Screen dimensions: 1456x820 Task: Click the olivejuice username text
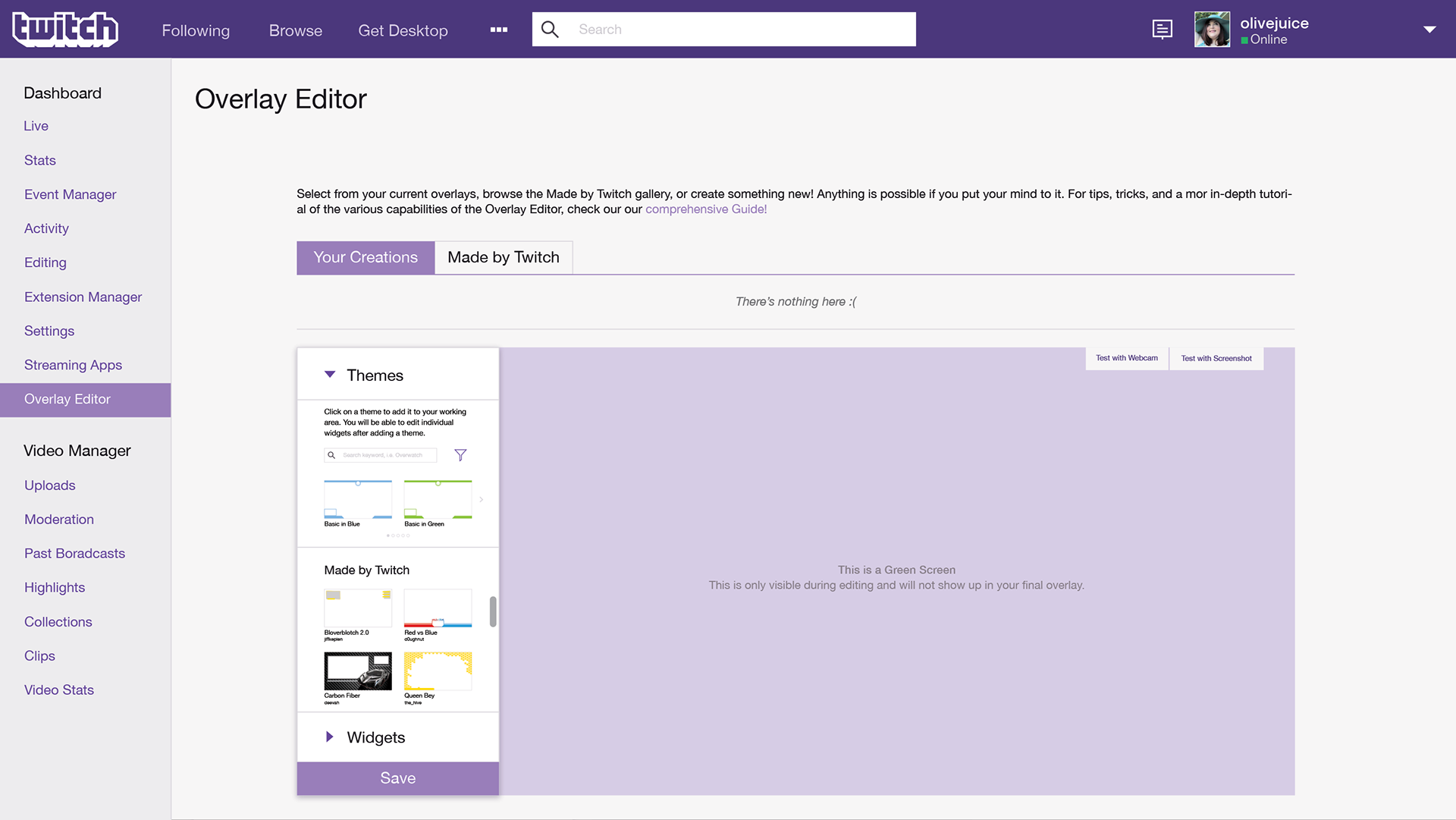click(x=1274, y=23)
